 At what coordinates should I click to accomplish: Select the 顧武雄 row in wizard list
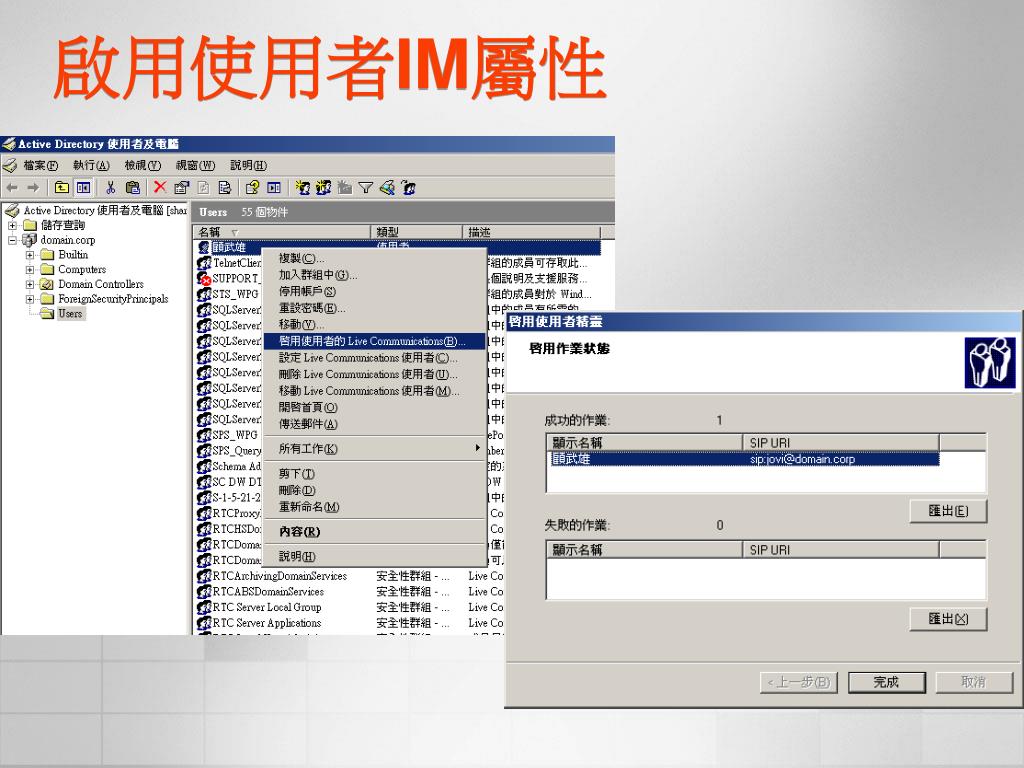743,459
